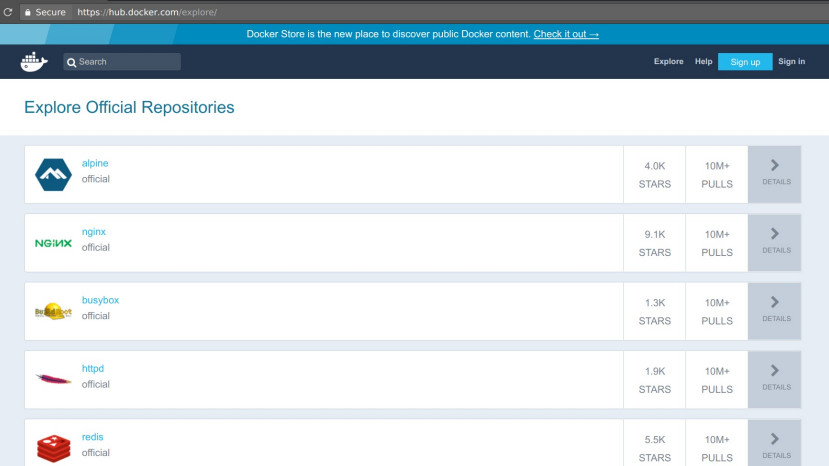Image resolution: width=829 pixels, height=466 pixels.
Task: Click httpd's 1.9K stars count
Action: point(655,371)
